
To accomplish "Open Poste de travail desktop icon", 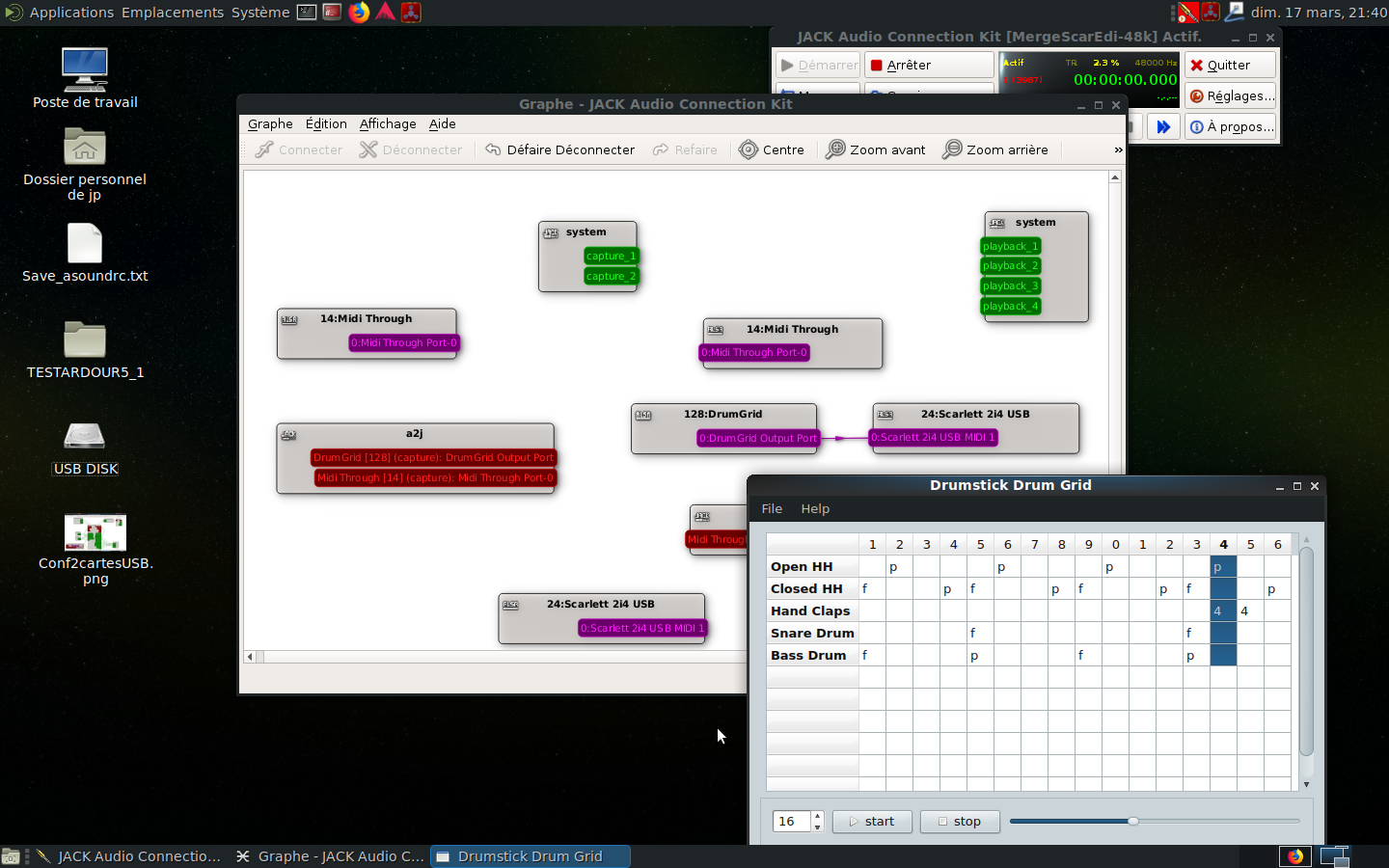I will 85,78.
